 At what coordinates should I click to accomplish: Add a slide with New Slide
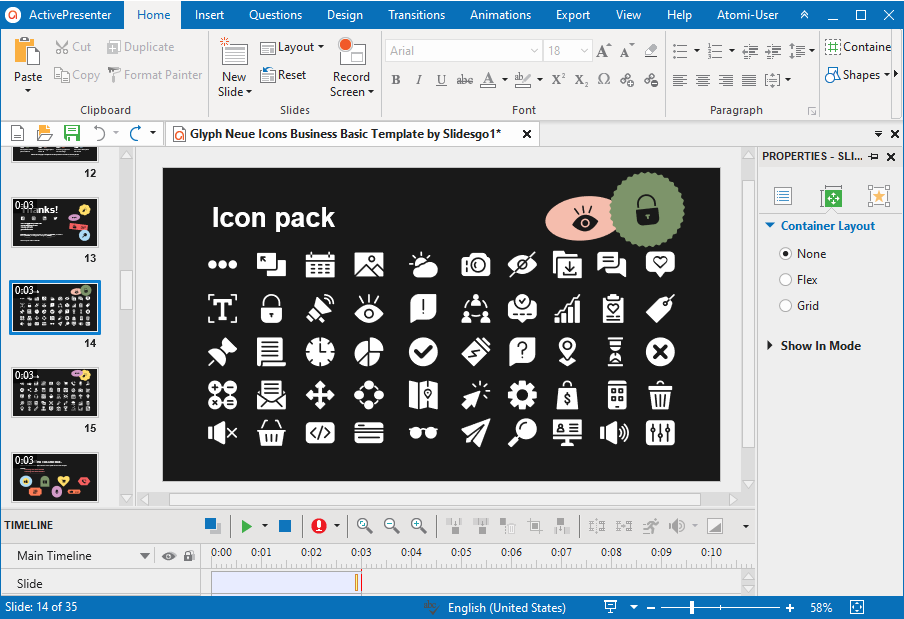[x=233, y=66]
